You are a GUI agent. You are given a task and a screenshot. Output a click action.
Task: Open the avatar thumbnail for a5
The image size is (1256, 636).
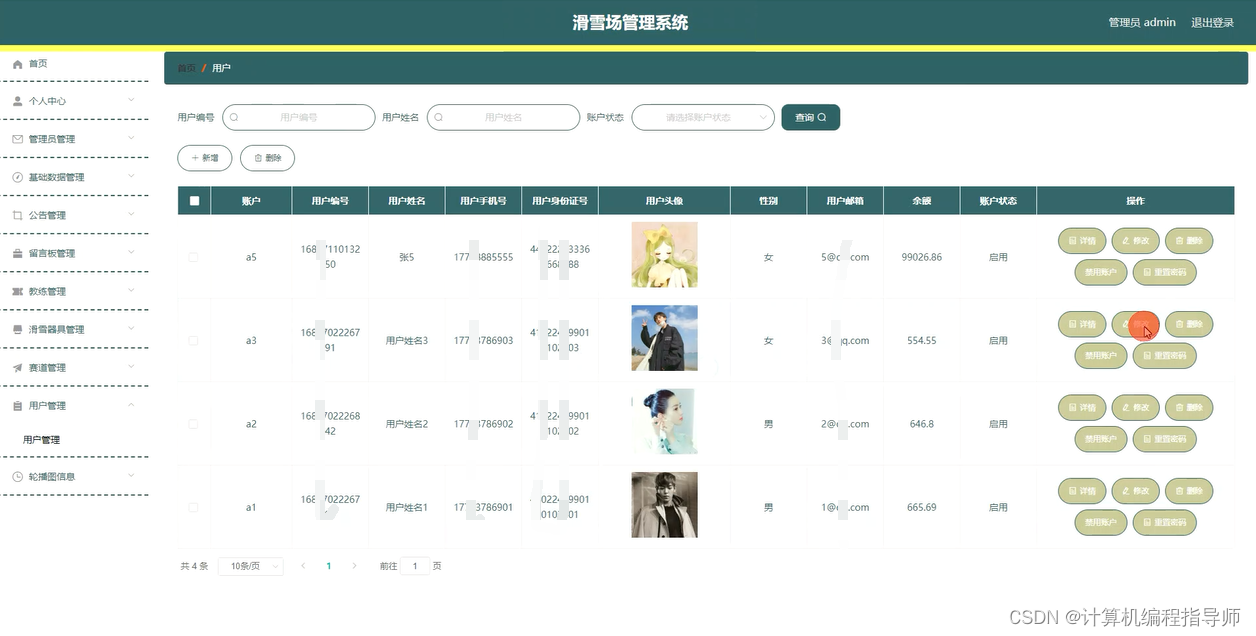coord(664,255)
